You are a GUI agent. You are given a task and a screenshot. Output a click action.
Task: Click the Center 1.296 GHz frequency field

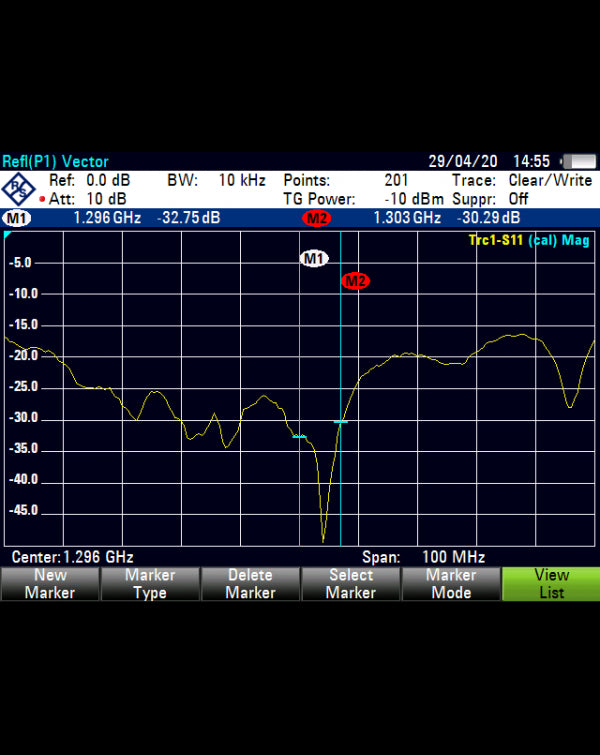(72, 557)
